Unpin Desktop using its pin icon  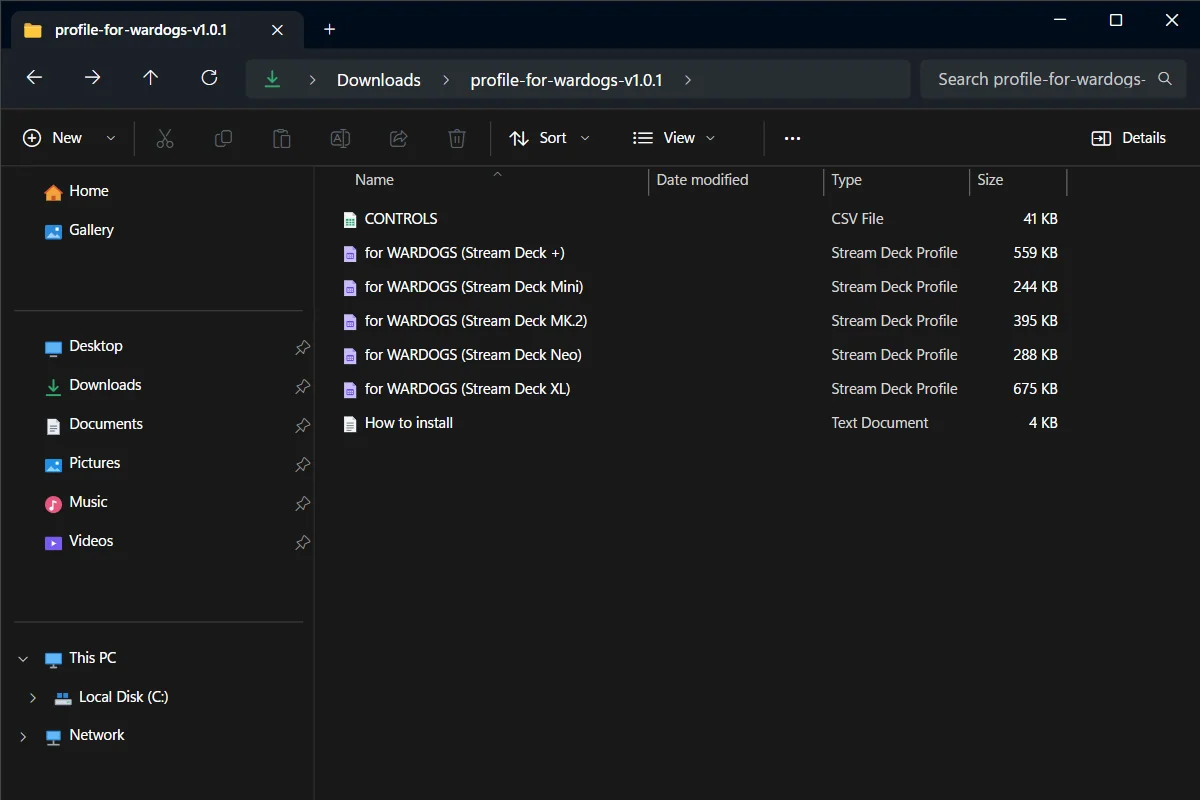point(302,347)
